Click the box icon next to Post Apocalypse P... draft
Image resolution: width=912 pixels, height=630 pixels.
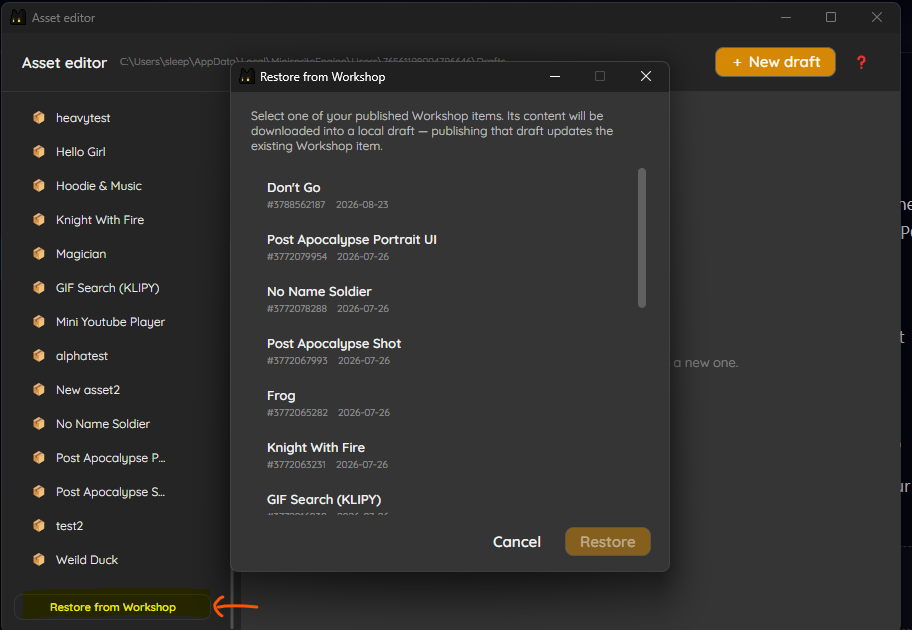click(x=39, y=458)
